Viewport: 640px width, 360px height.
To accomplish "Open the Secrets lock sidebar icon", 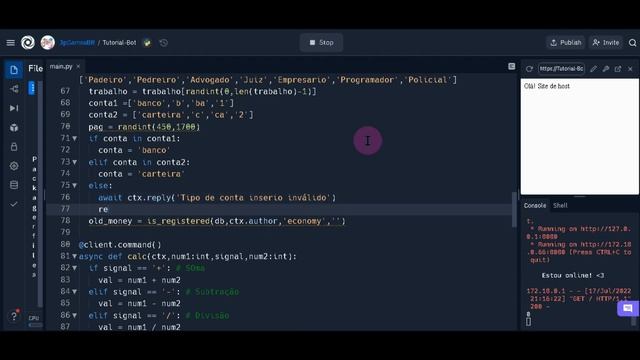I will click(14, 147).
